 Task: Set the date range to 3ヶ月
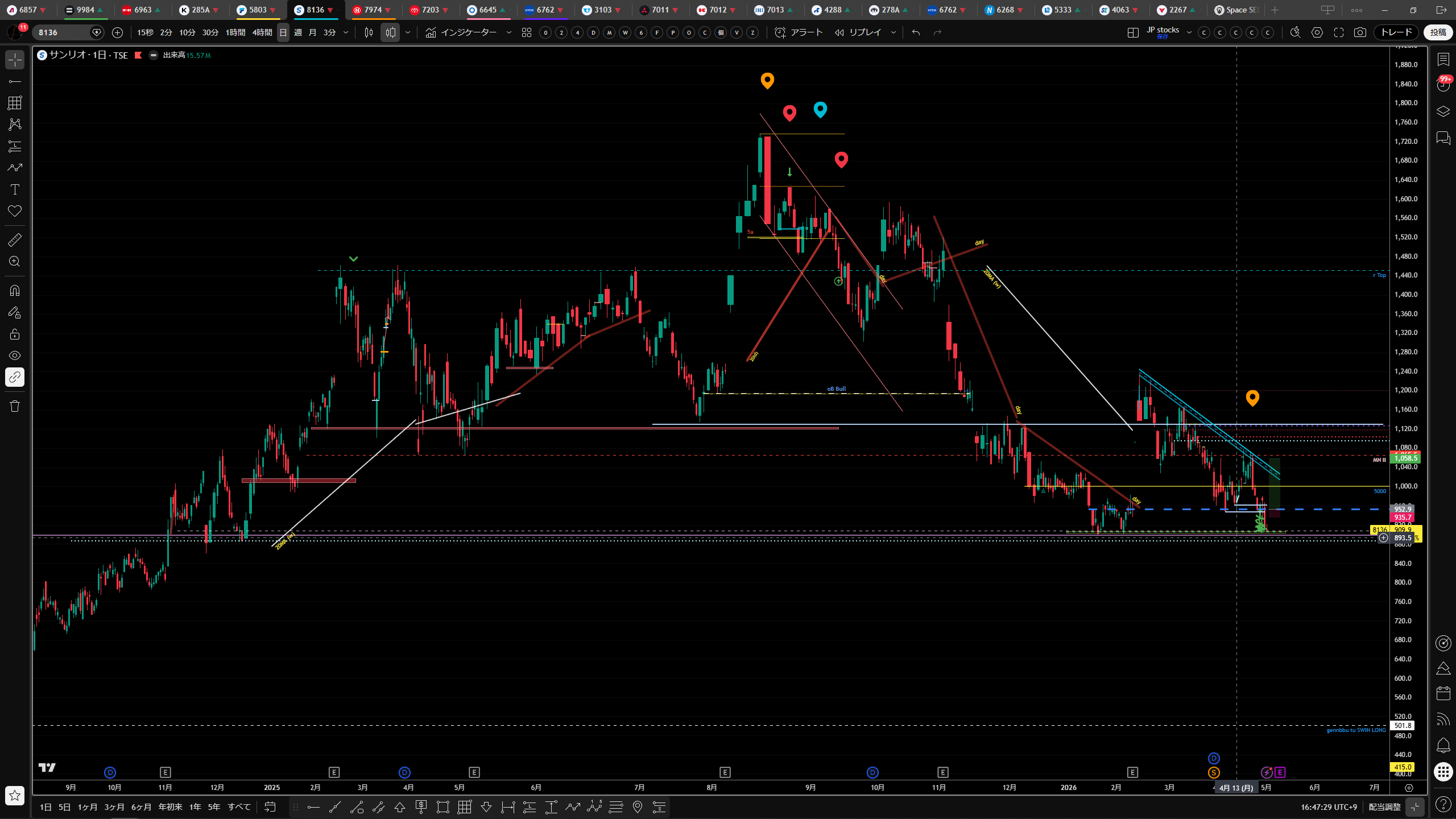point(114,806)
